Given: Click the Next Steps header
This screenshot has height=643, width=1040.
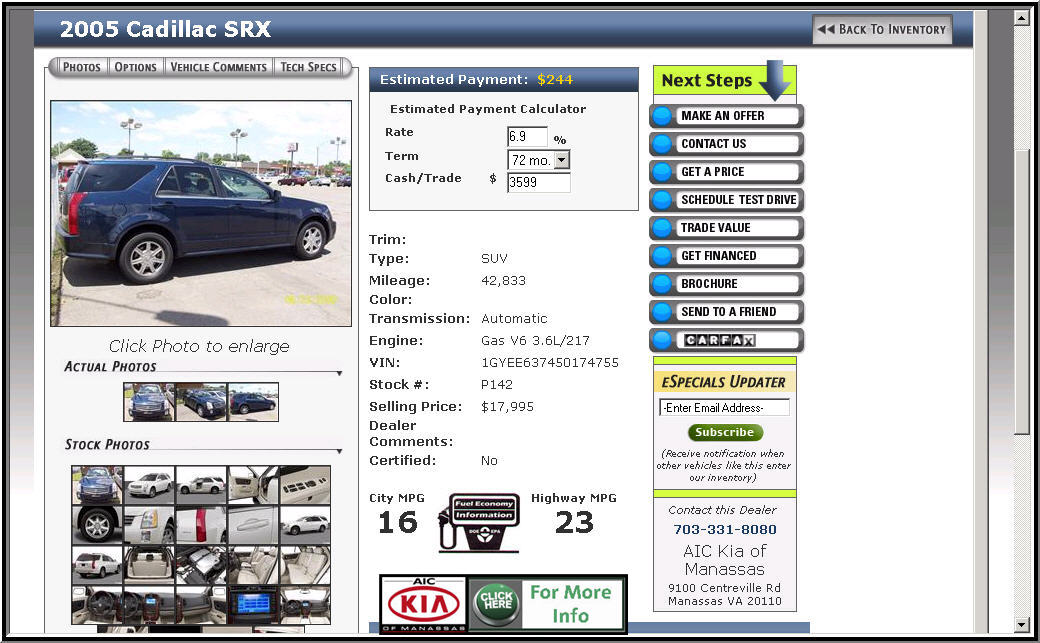Looking at the screenshot, I should click(724, 80).
